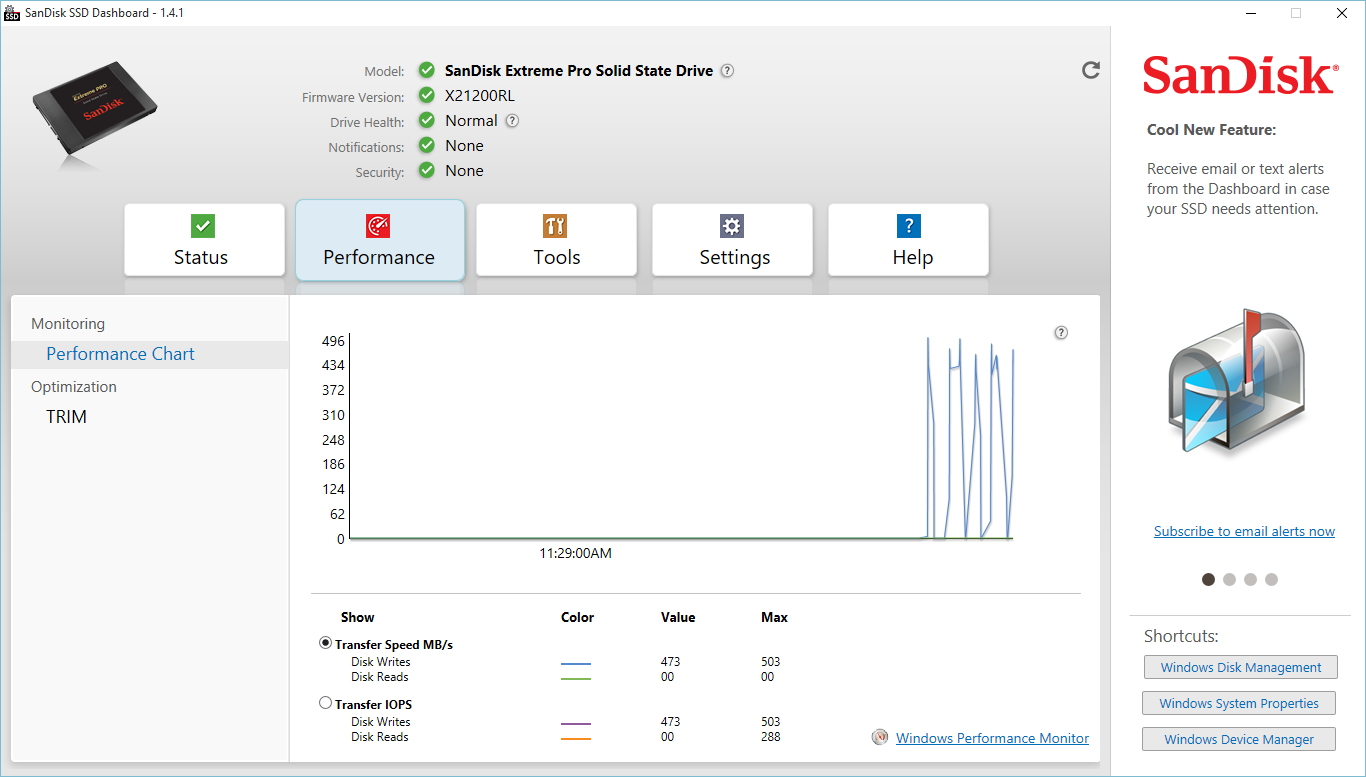The image size is (1366, 777).
Task: Click the help icon beside model name
Action: [x=727, y=71]
